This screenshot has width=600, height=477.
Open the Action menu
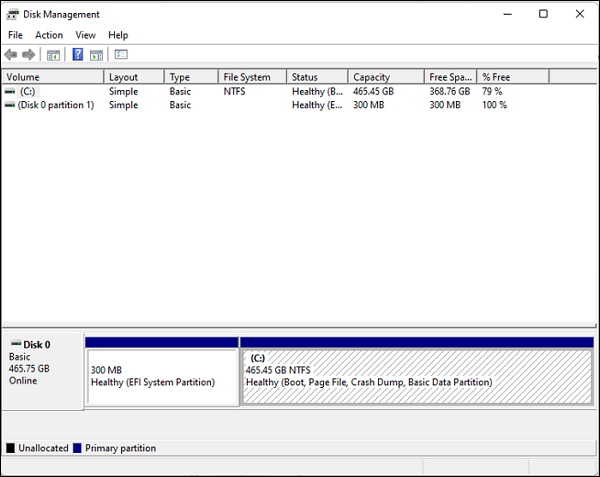(x=49, y=35)
